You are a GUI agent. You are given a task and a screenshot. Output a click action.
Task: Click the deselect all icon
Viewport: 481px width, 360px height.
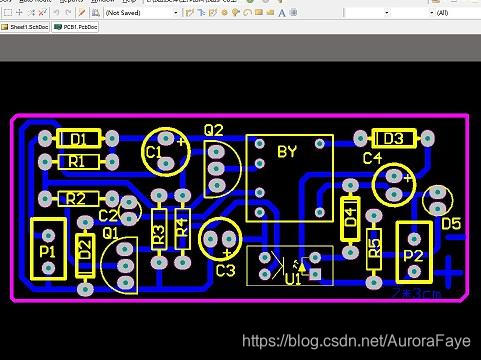[x=31, y=13]
